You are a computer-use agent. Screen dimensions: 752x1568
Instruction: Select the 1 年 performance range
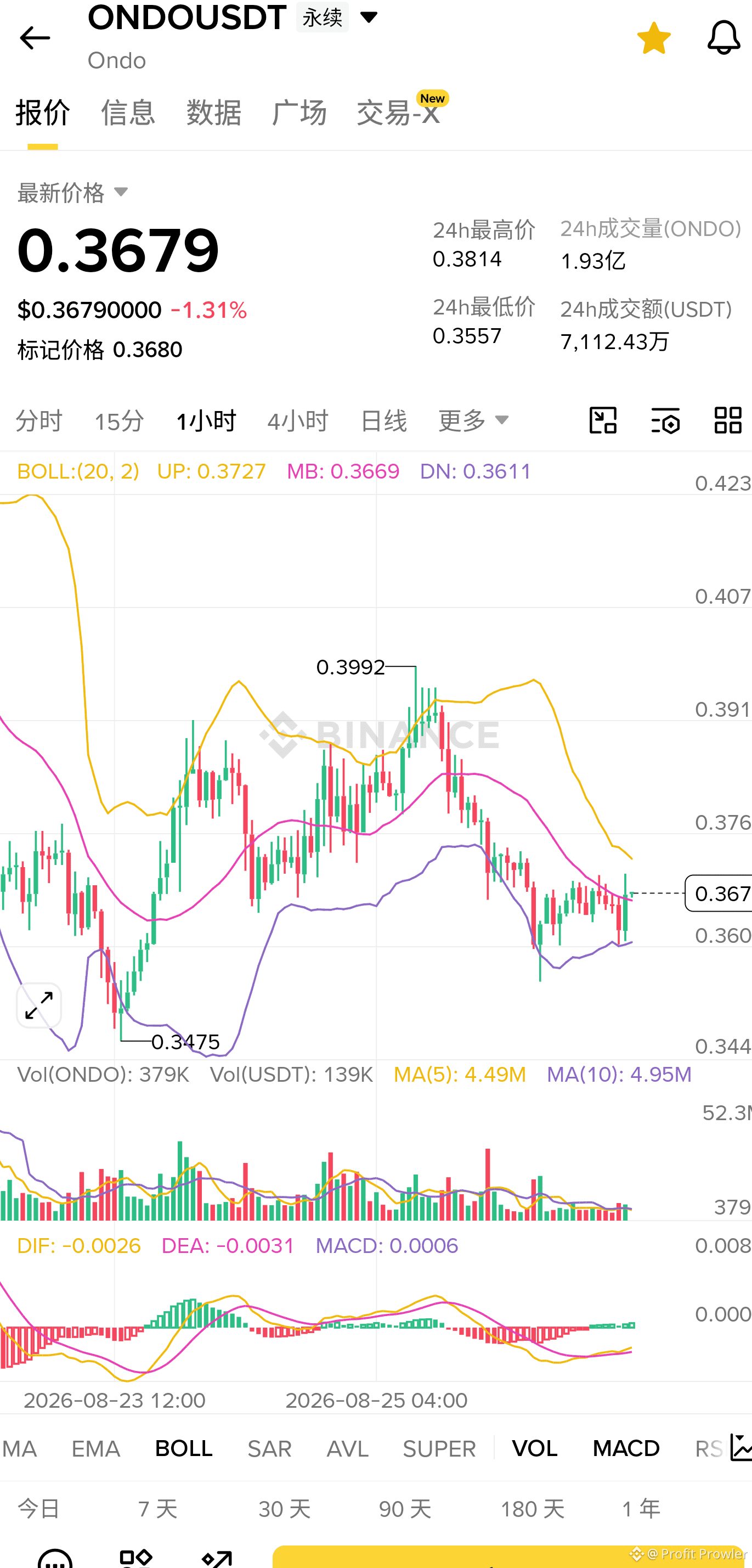(641, 1510)
